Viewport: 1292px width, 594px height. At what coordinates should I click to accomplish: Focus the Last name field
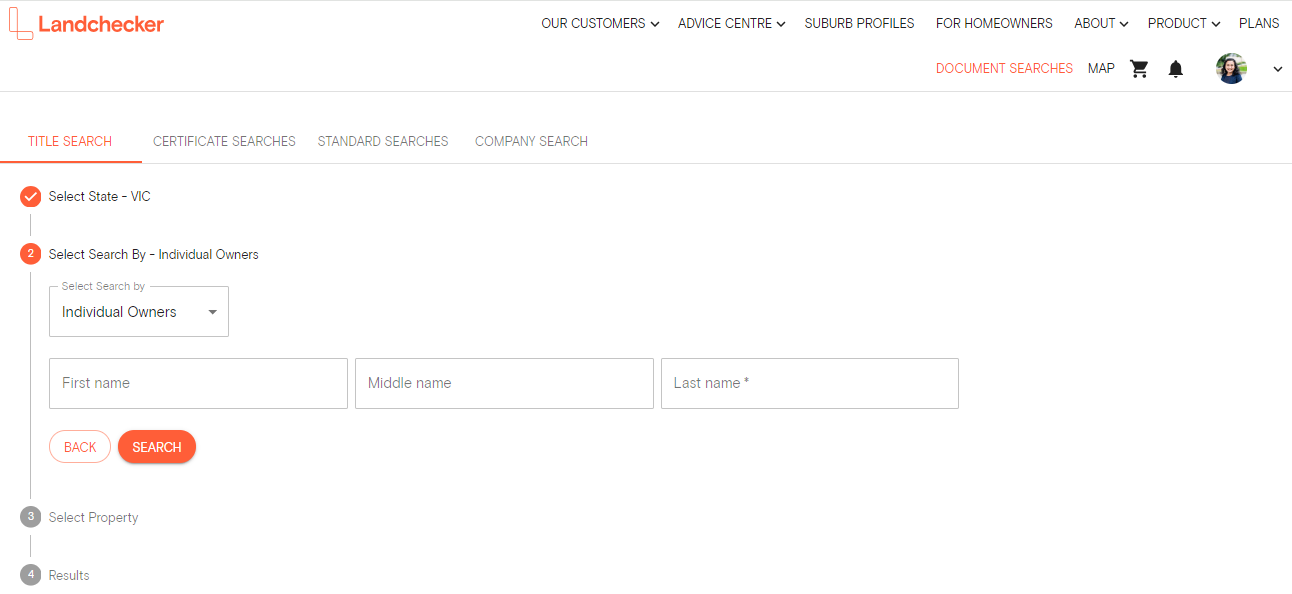tap(810, 383)
